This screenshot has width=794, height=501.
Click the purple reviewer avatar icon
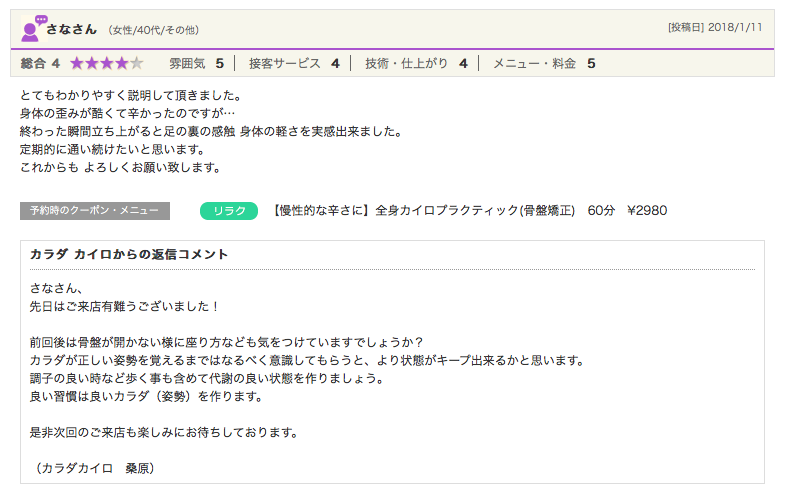click(x=33, y=28)
